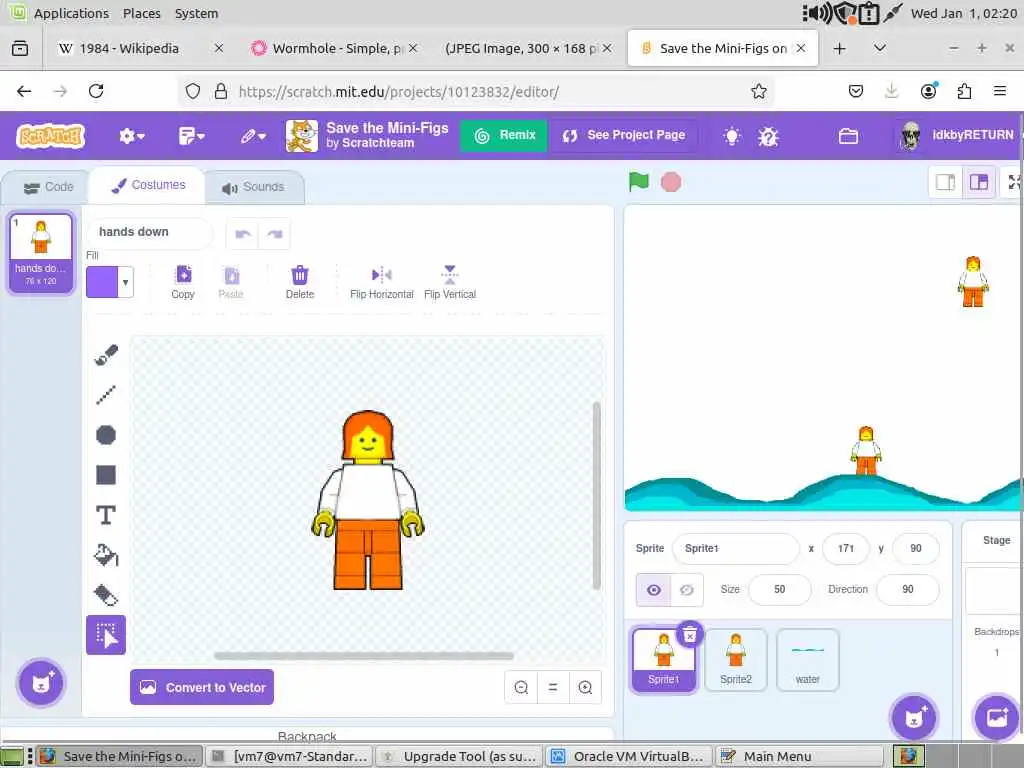Open the Settings gear dropdown

[131, 136]
